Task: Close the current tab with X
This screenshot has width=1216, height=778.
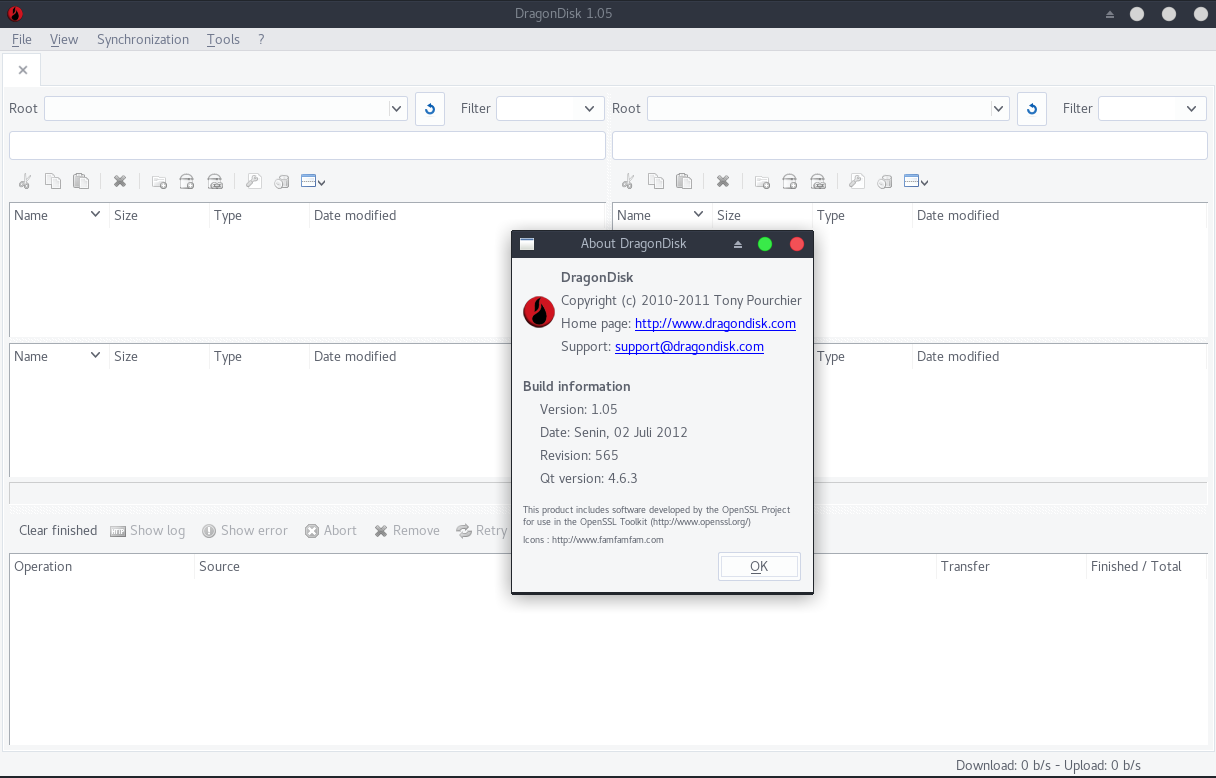Action: click(23, 70)
